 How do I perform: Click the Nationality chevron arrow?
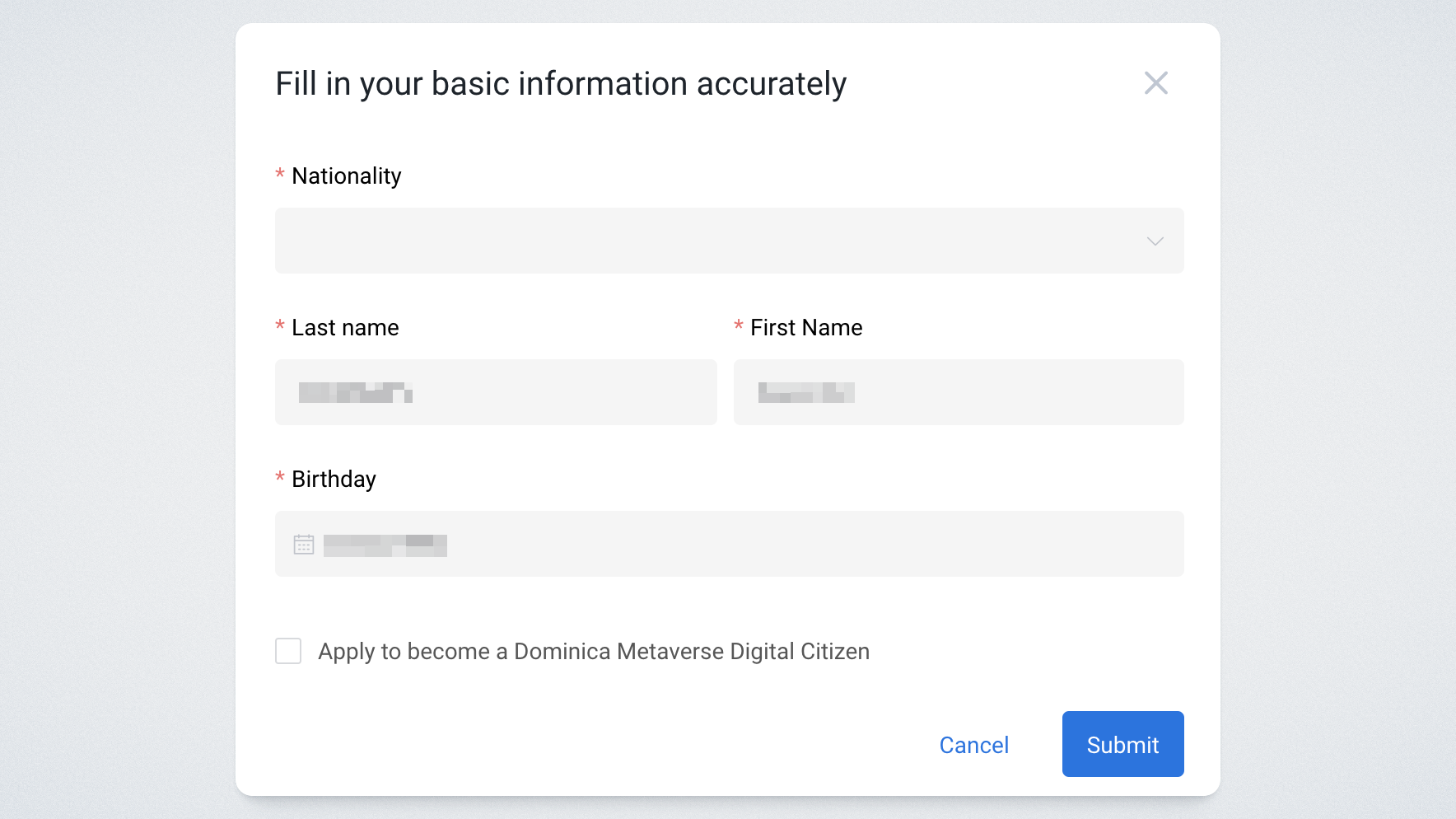click(1155, 241)
